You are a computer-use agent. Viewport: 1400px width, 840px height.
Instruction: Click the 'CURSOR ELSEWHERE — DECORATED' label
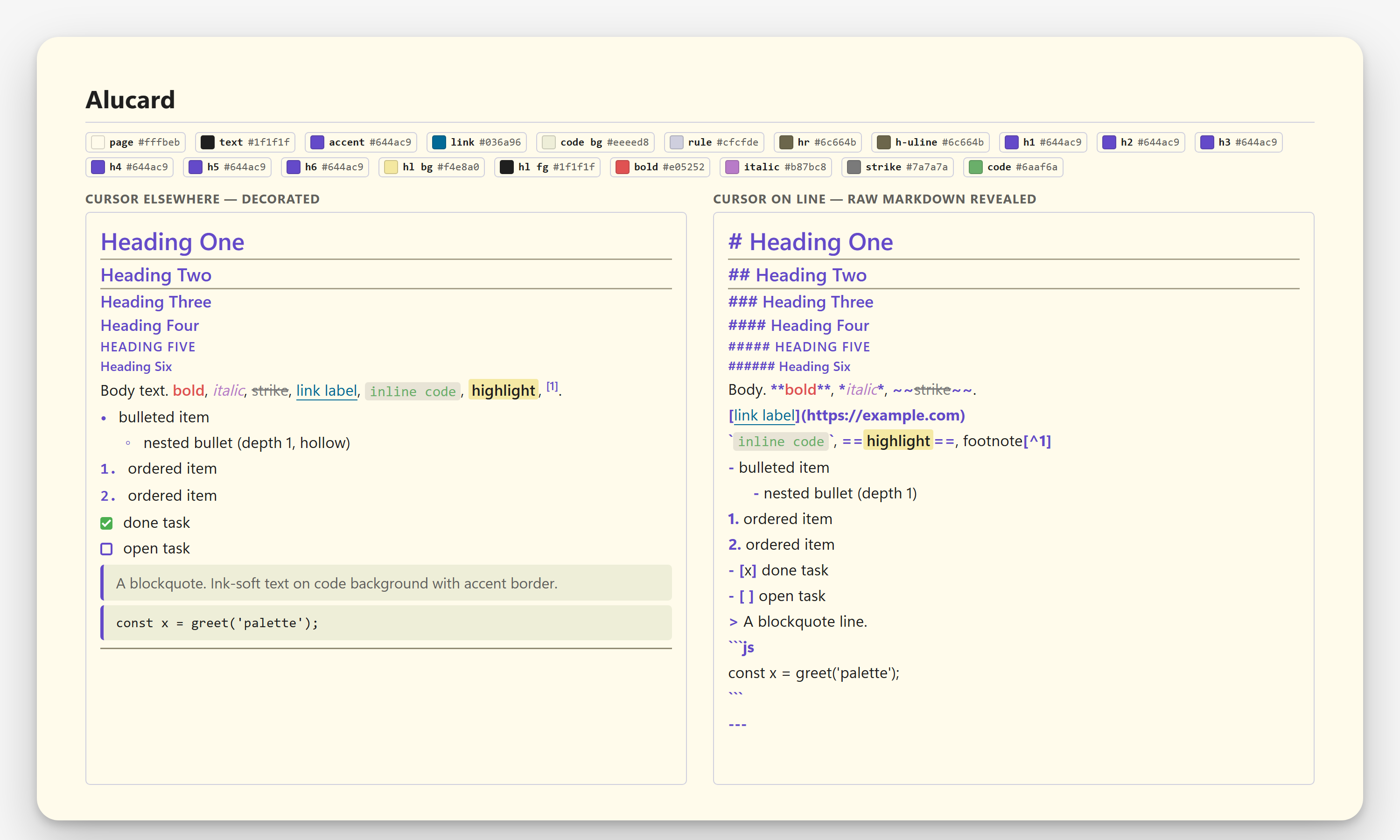tap(203, 199)
